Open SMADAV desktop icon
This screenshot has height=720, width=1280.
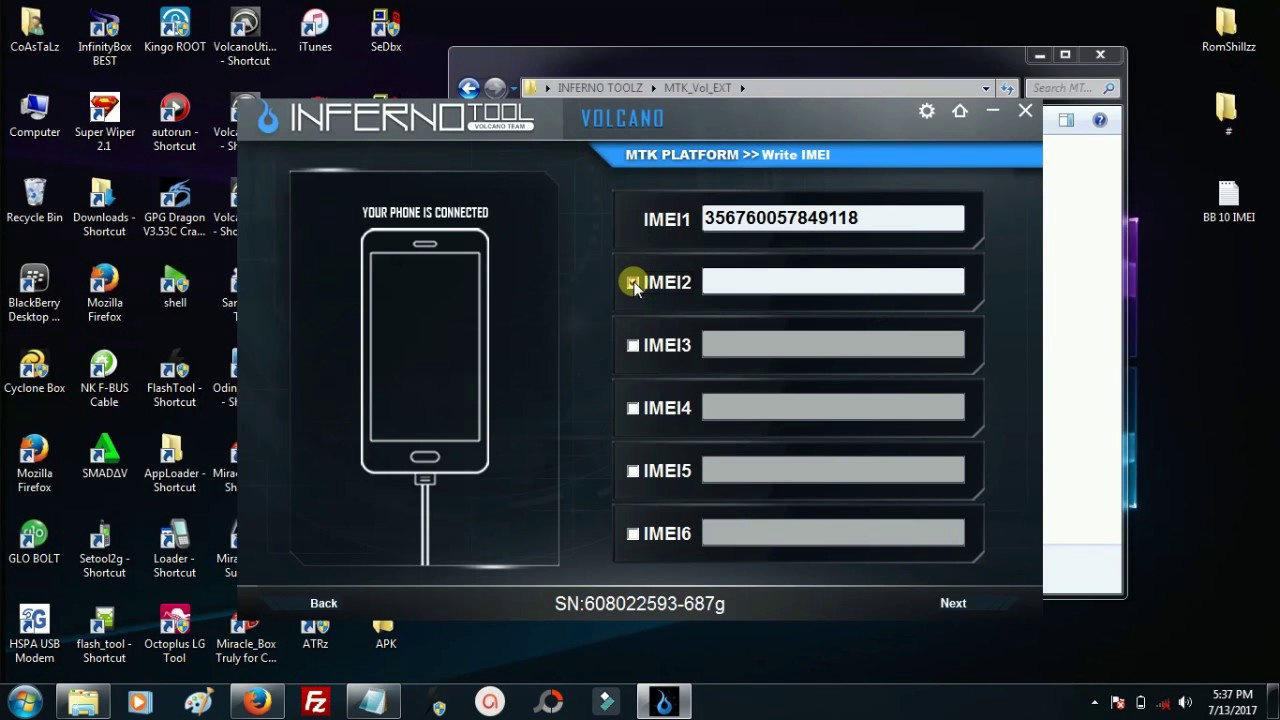[x=104, y=456]
